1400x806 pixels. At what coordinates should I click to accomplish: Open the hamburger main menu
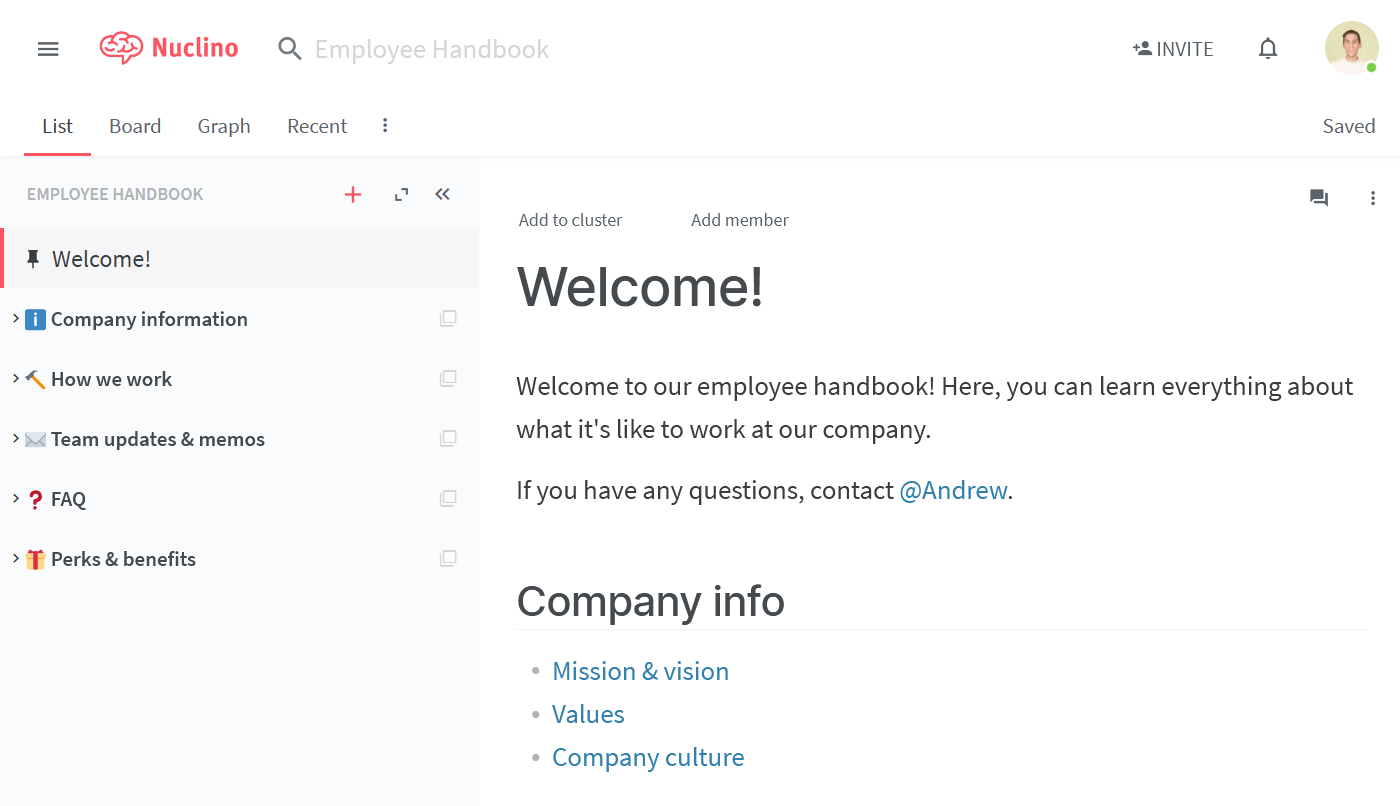point(48,49)
